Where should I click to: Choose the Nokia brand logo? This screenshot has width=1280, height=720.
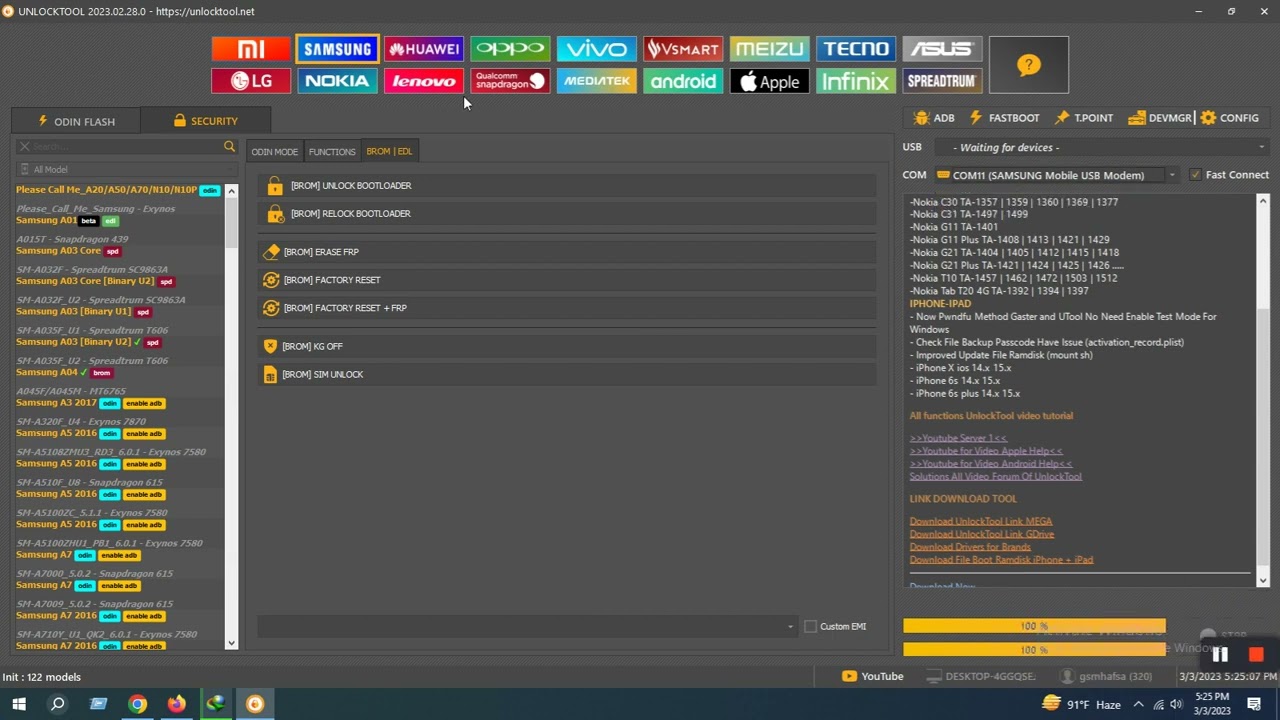337,81
